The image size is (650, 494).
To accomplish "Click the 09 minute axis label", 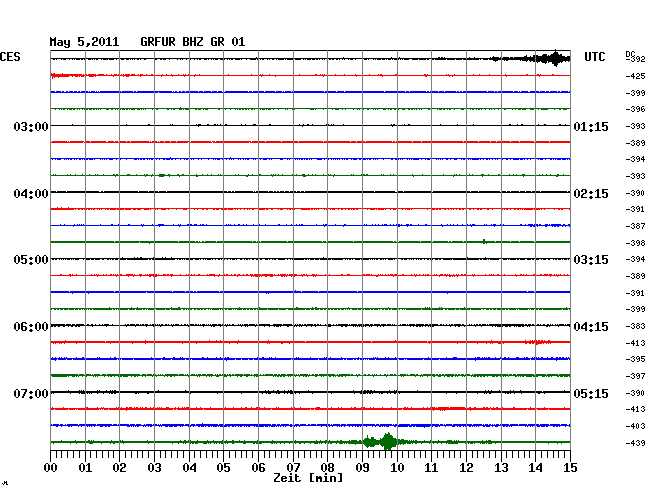I will 362,468.
